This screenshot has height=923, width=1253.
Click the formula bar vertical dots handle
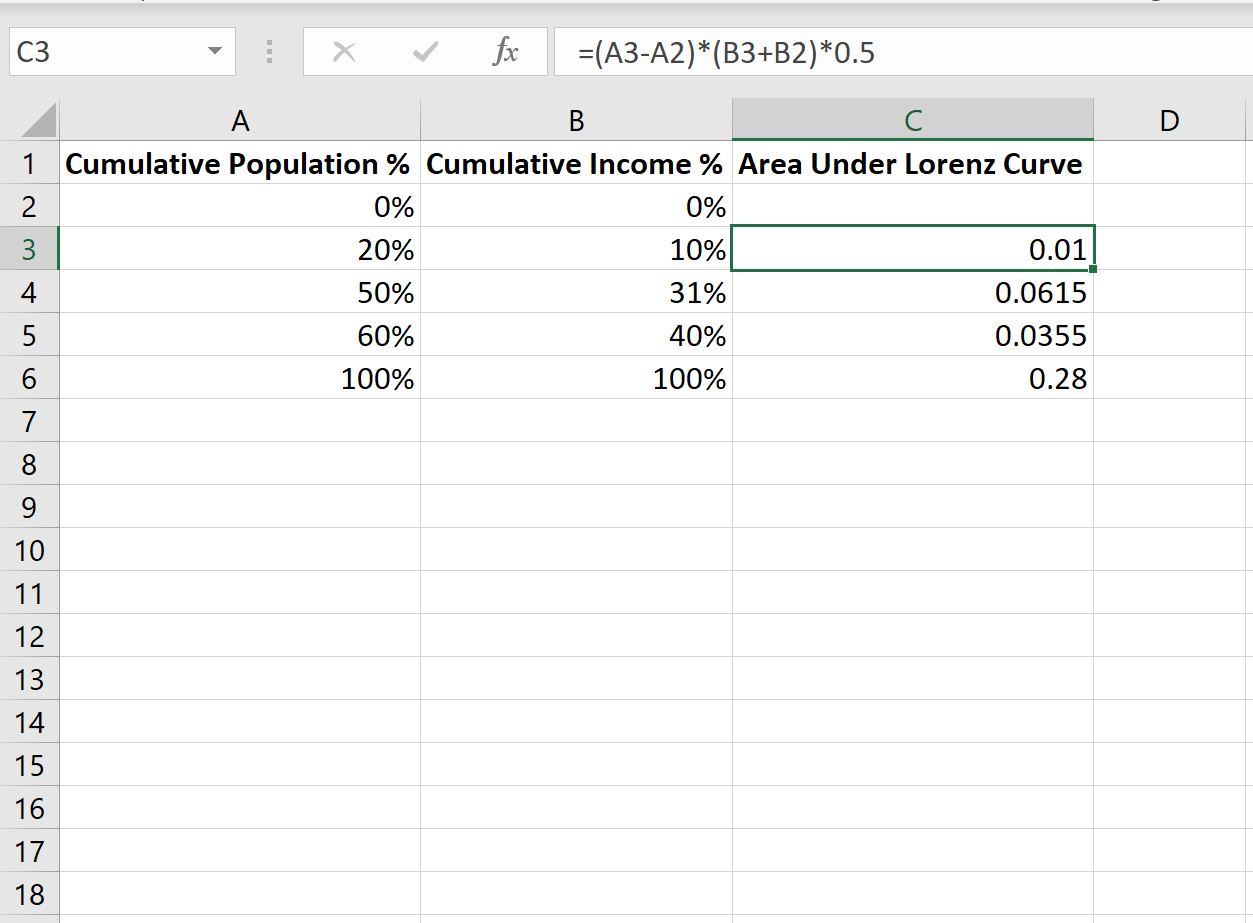(269, 52)
